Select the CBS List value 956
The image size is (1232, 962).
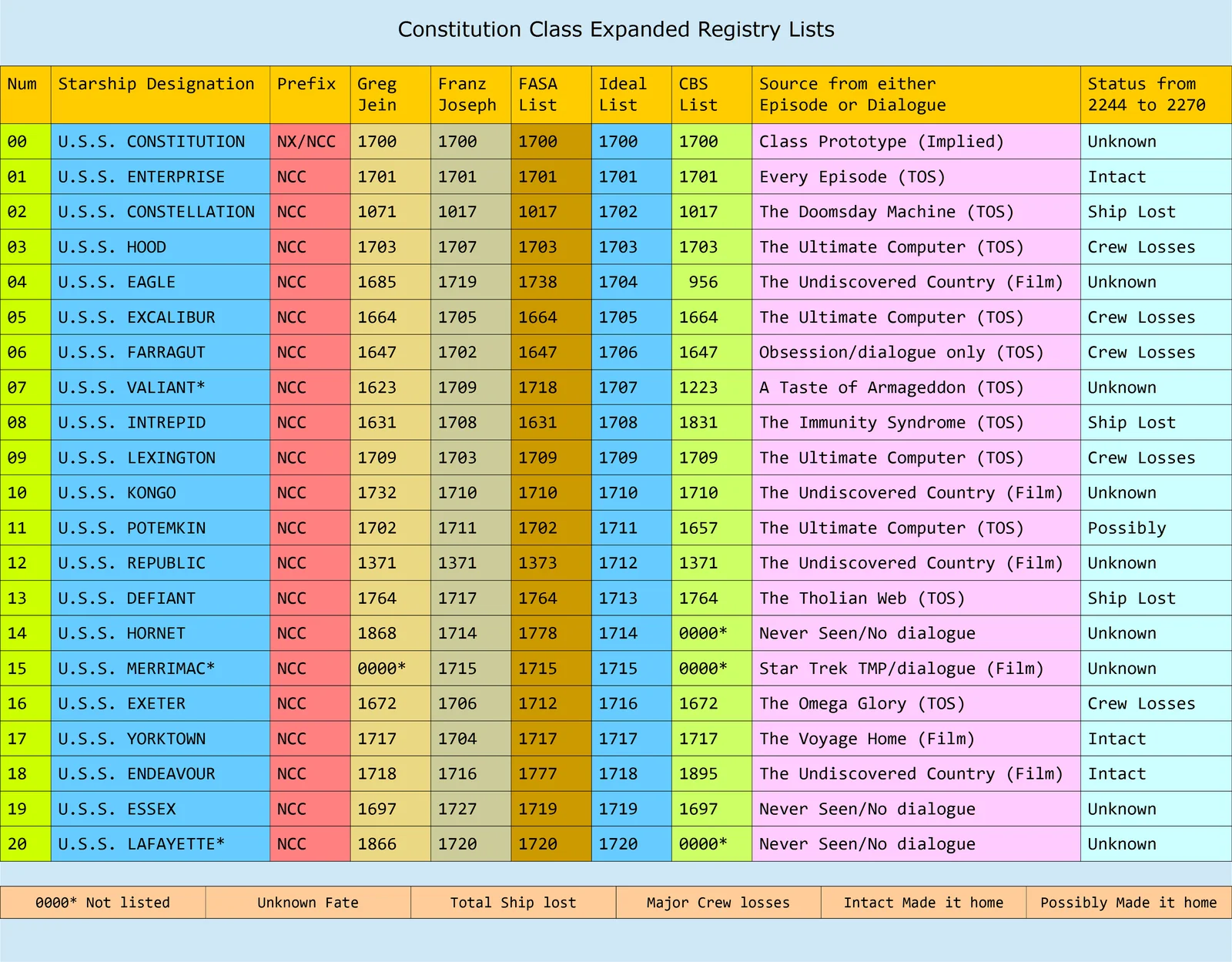click(x=702, y=283)
